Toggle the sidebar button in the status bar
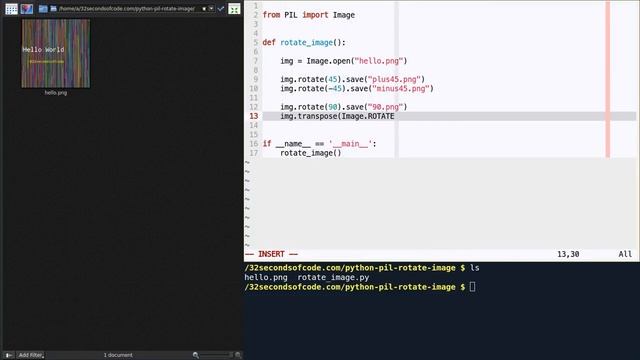The image size is (640, 360). click(x=9, y=355)
